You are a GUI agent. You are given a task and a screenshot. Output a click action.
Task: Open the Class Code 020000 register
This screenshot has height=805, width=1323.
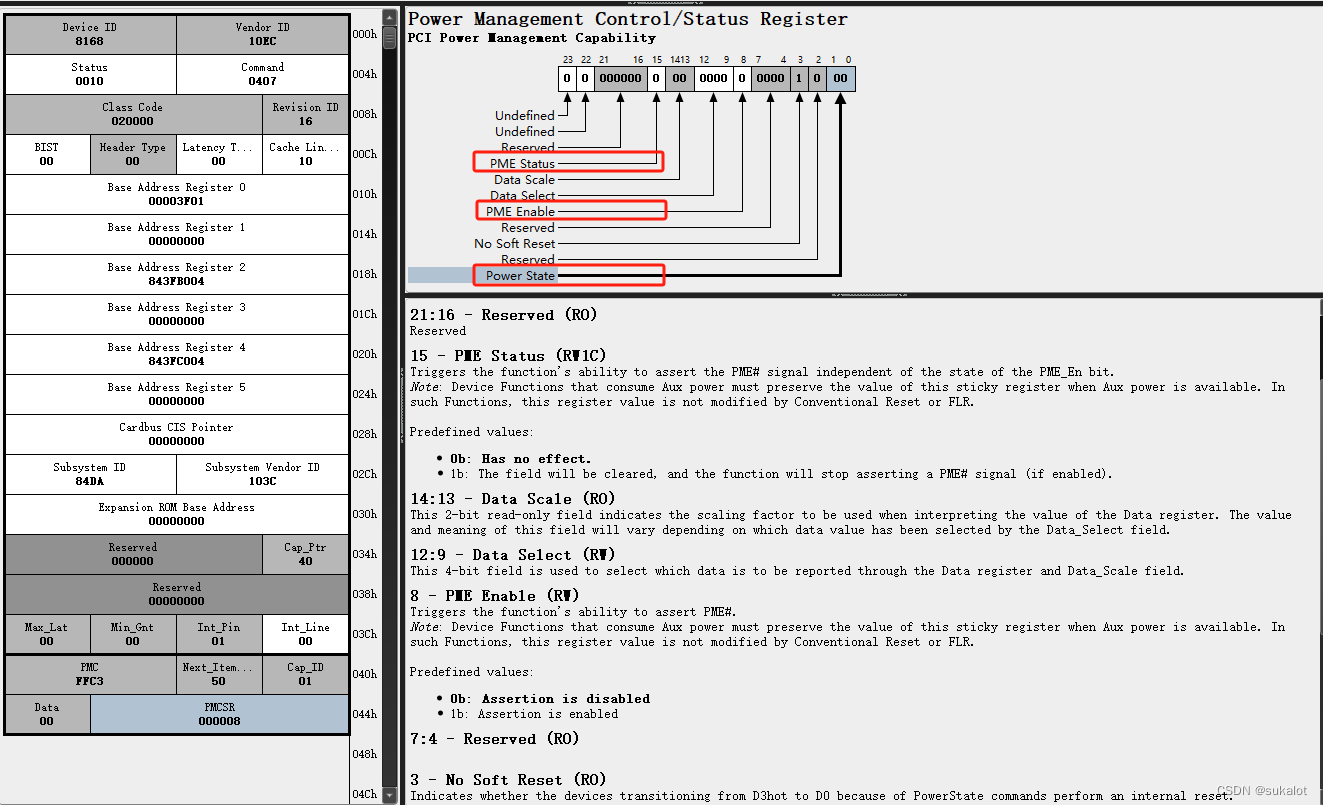(133, 115)
